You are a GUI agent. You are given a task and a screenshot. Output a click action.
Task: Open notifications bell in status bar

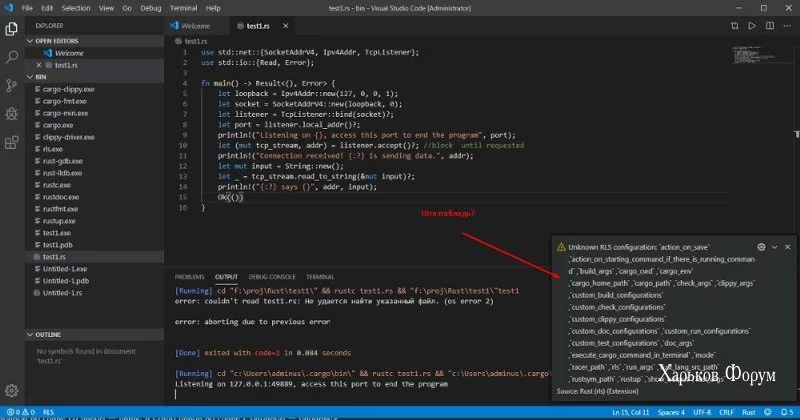[787, 412]
